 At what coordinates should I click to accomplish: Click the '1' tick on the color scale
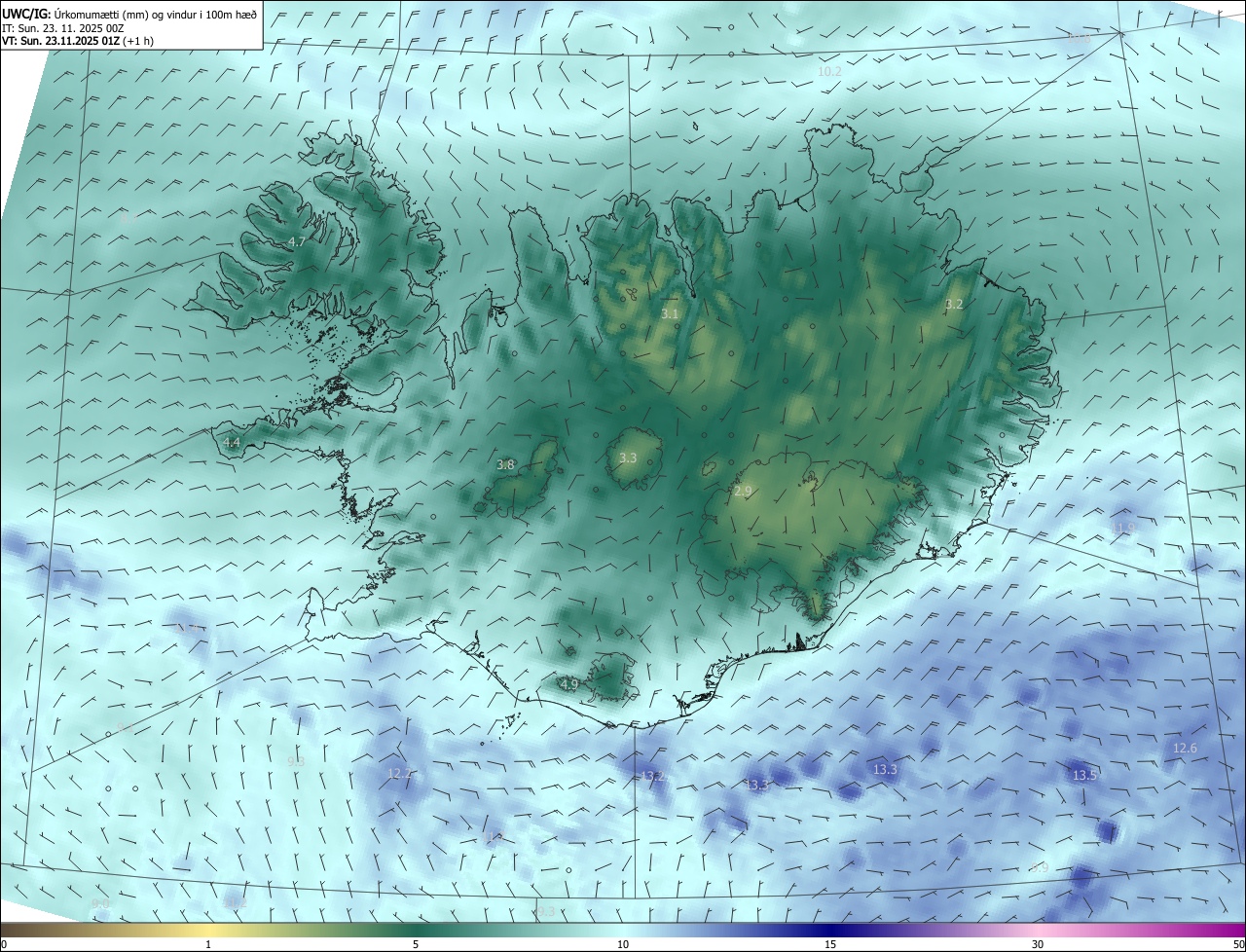click(208, 944)
